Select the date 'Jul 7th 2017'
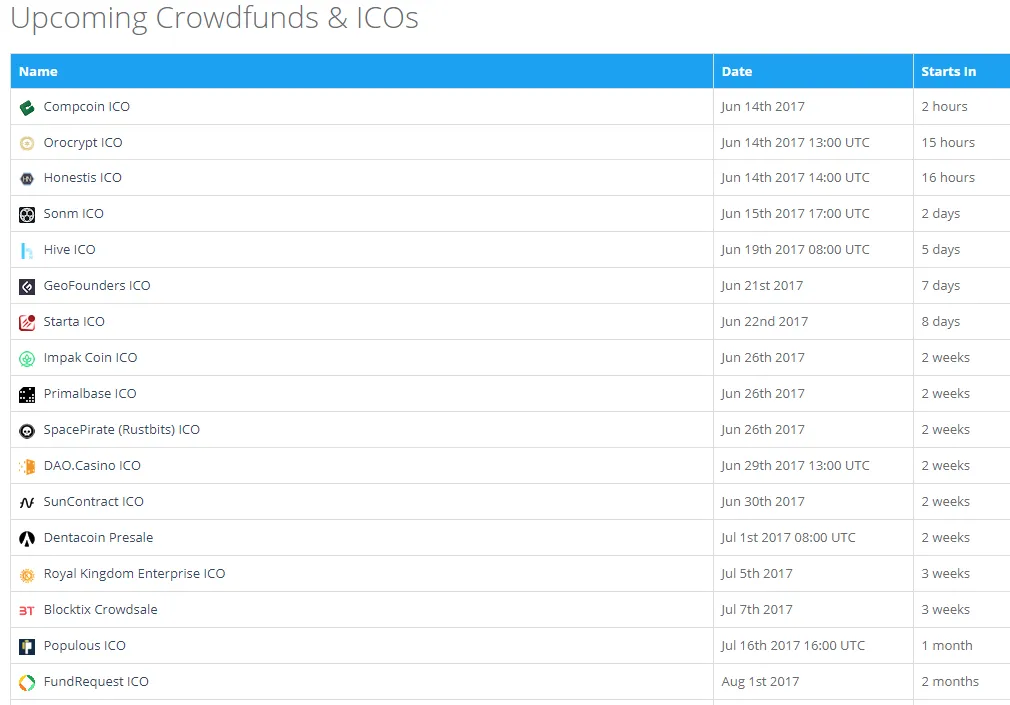The height and width of the screenshot is (705, 1010). pos(757,610)
